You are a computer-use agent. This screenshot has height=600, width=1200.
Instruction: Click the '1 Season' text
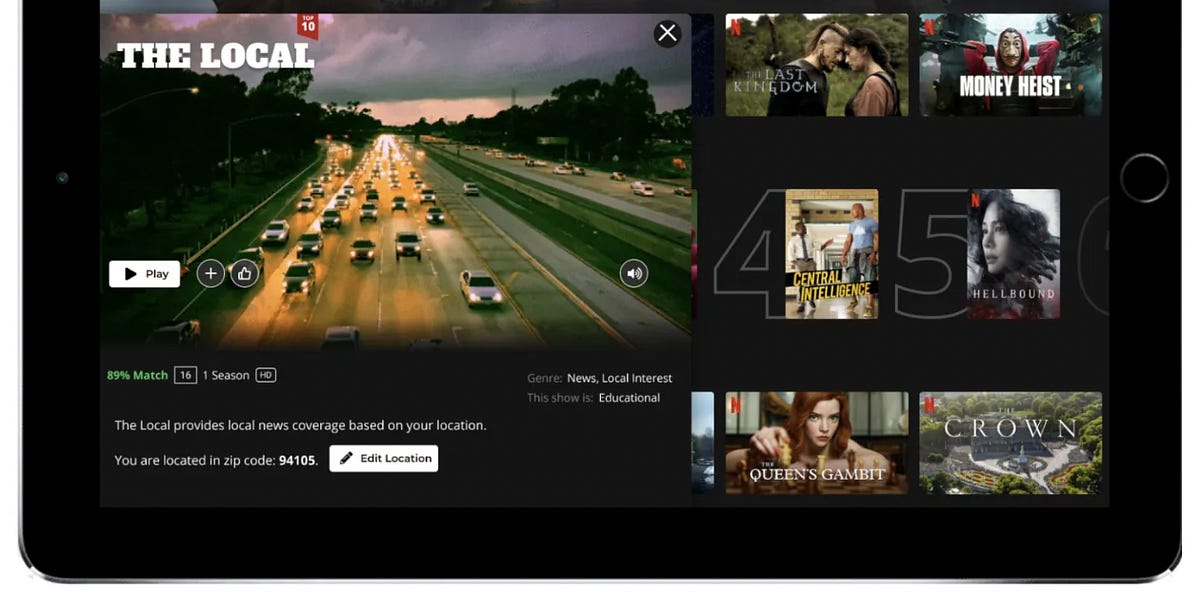click(226, 375)
